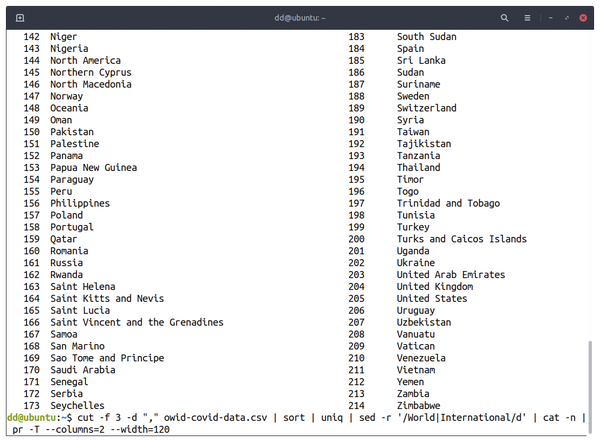This screenshot has width=600, height=442.
Task: Open the hamburger menu icon
Action: click(527, 18)
